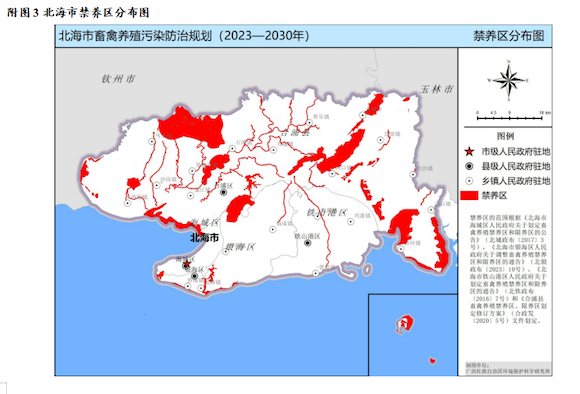Select the 铁山港区 county seat marker
The height and width of the screenshot is (394, 580).
tap(307, 243)
